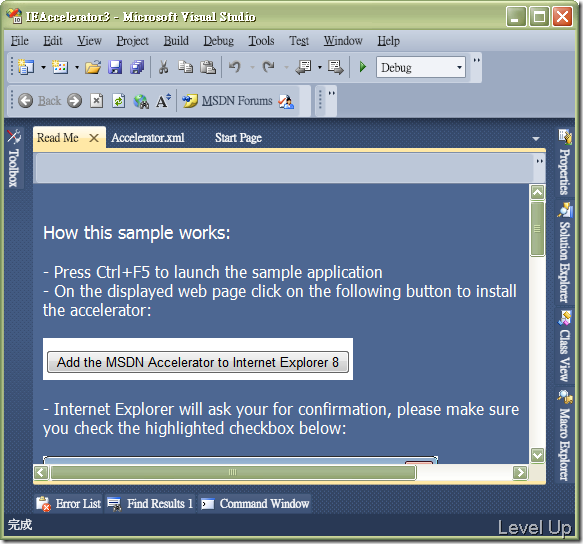Click the Add New Item toolbar icon
Viewport: 583px width, 544px height.
pos(60,67)
